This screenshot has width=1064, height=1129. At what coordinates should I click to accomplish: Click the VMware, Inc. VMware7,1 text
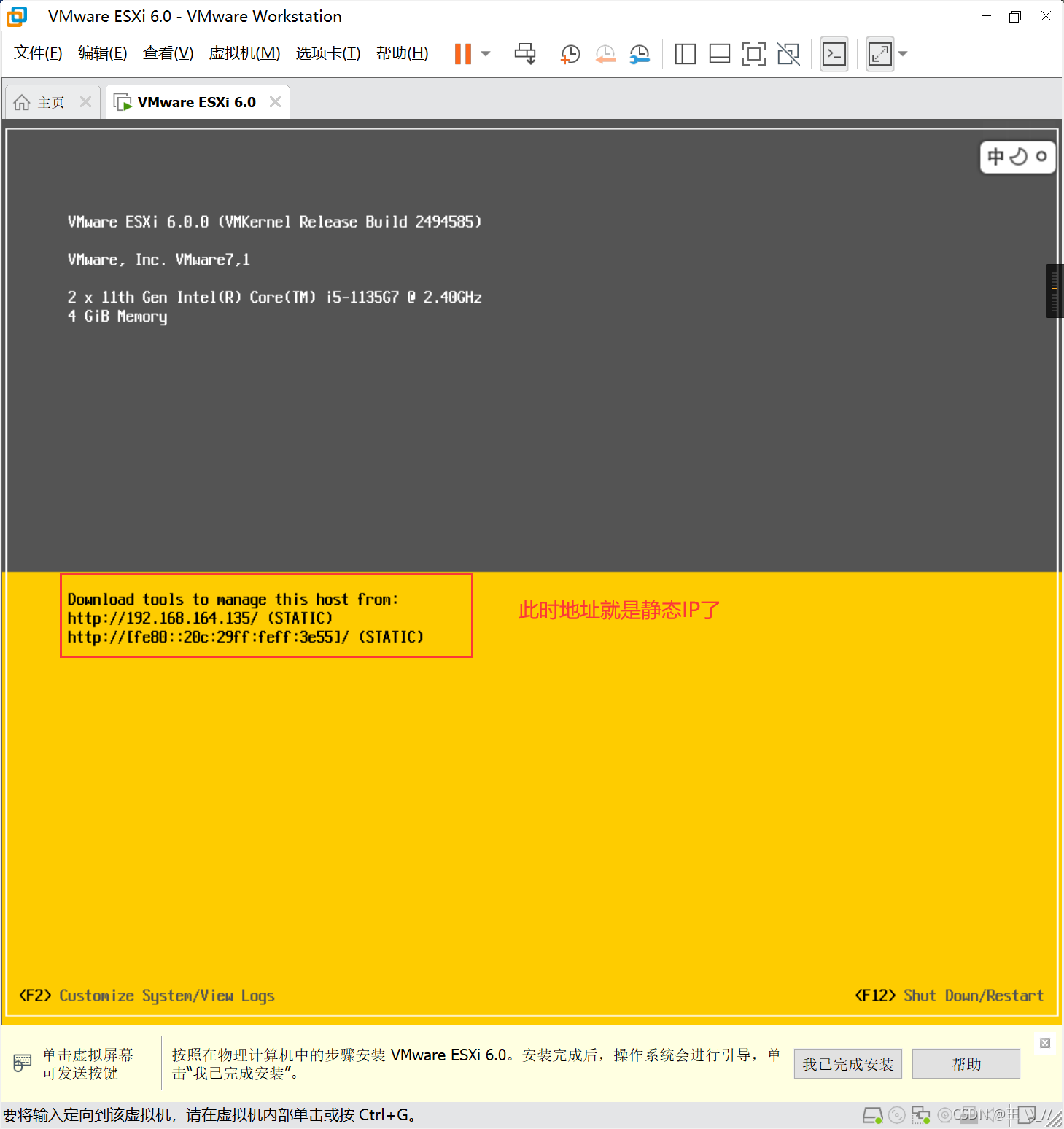point(159,260)
